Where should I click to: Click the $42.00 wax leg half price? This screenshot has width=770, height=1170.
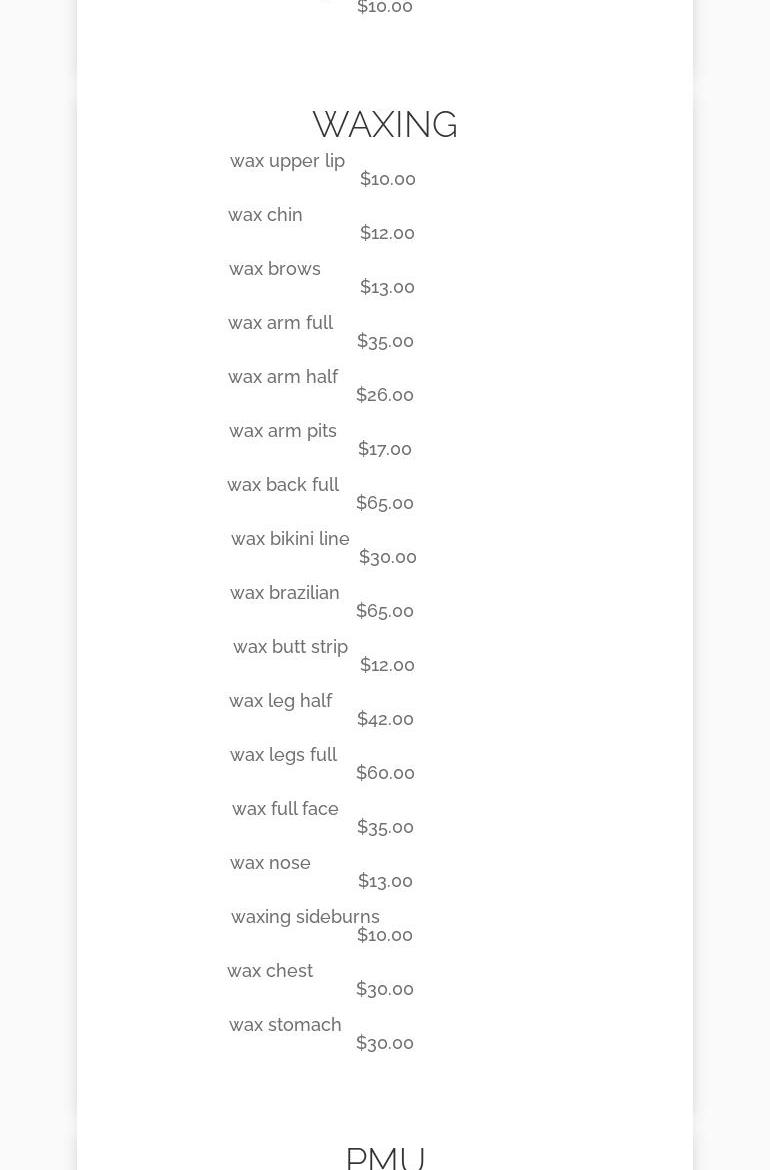point(385,719)
